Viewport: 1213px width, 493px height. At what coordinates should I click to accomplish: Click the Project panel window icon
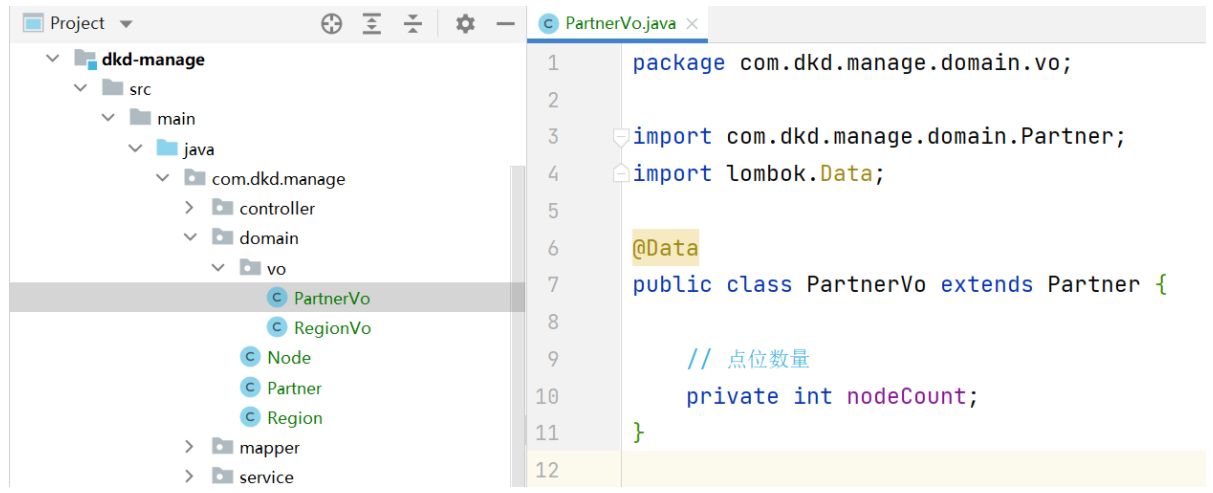(x=33, y=23)
